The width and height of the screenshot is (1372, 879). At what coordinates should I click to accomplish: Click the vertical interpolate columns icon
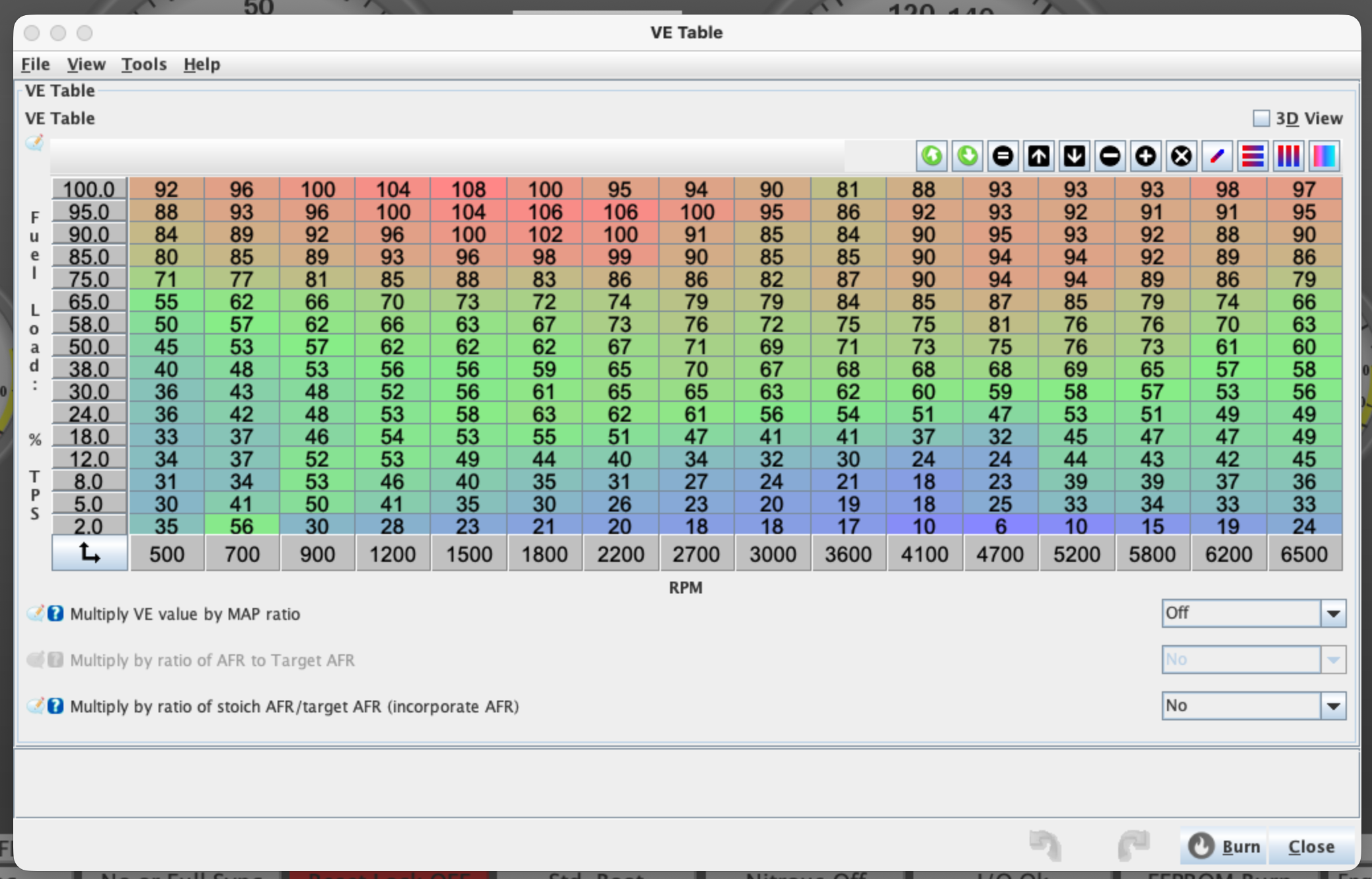point(1288,156)
